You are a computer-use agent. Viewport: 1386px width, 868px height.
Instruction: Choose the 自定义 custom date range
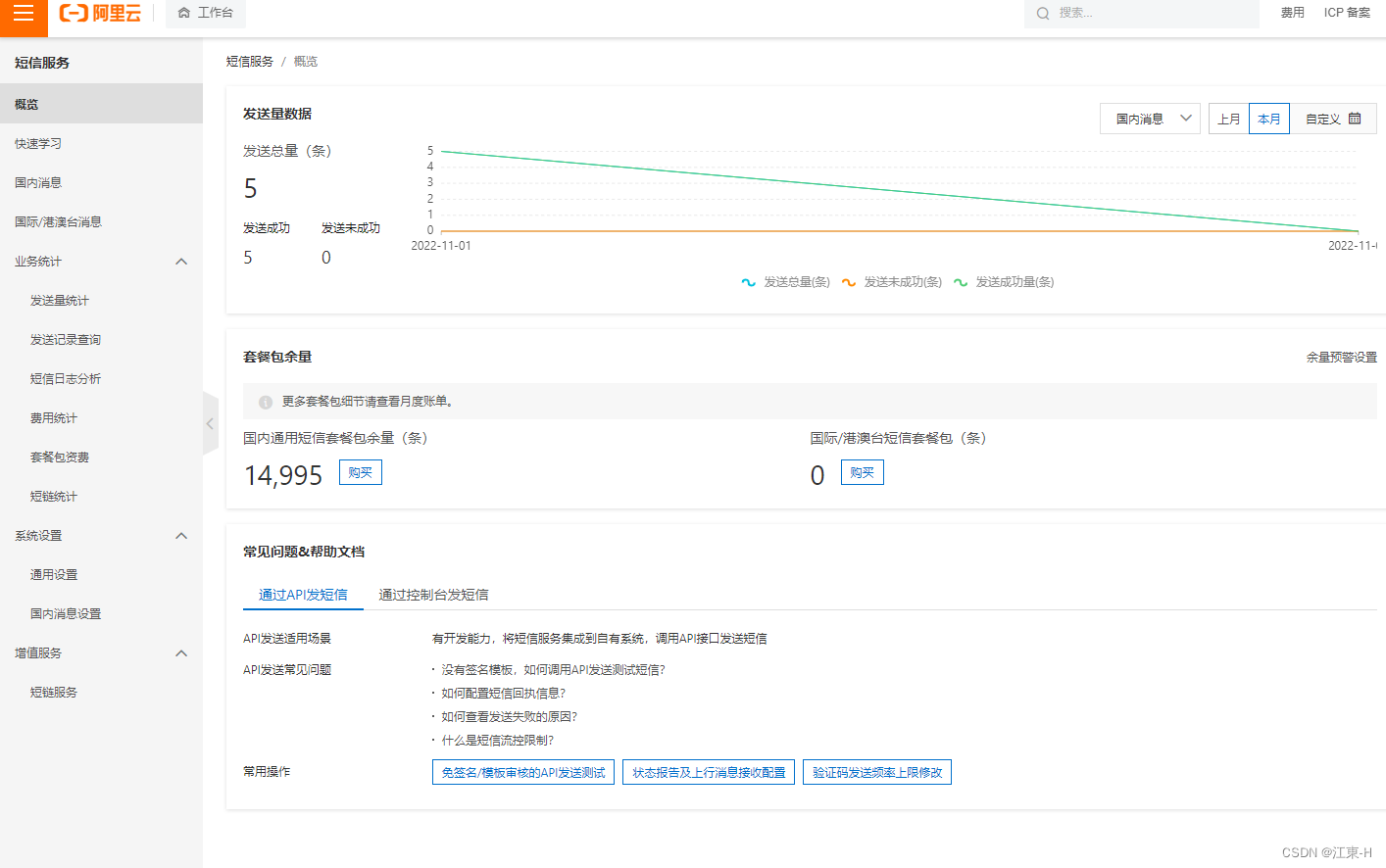(1333, 119)
